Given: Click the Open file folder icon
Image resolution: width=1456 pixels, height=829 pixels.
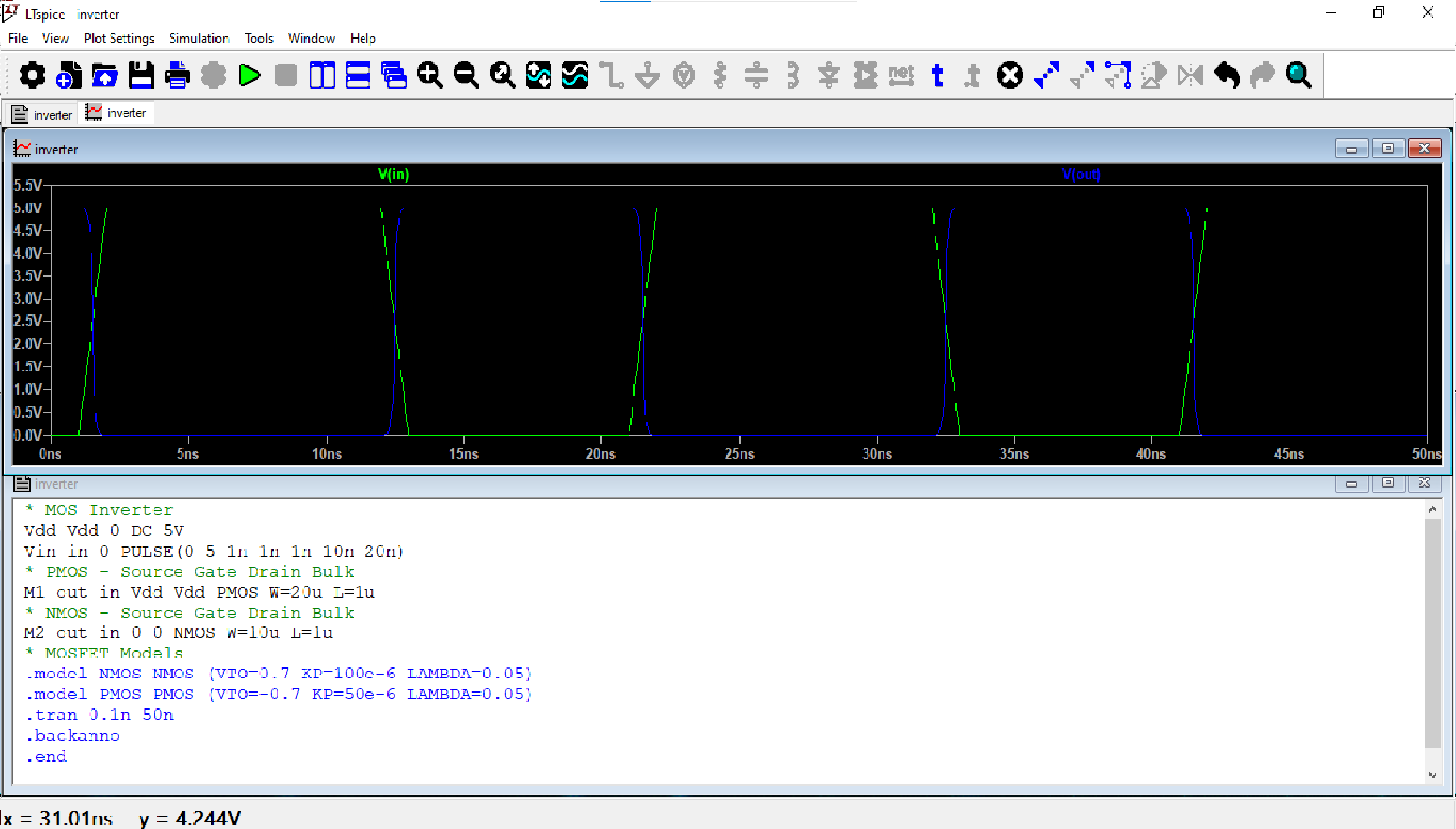Looking at the screenshot, I should [105, 75].
